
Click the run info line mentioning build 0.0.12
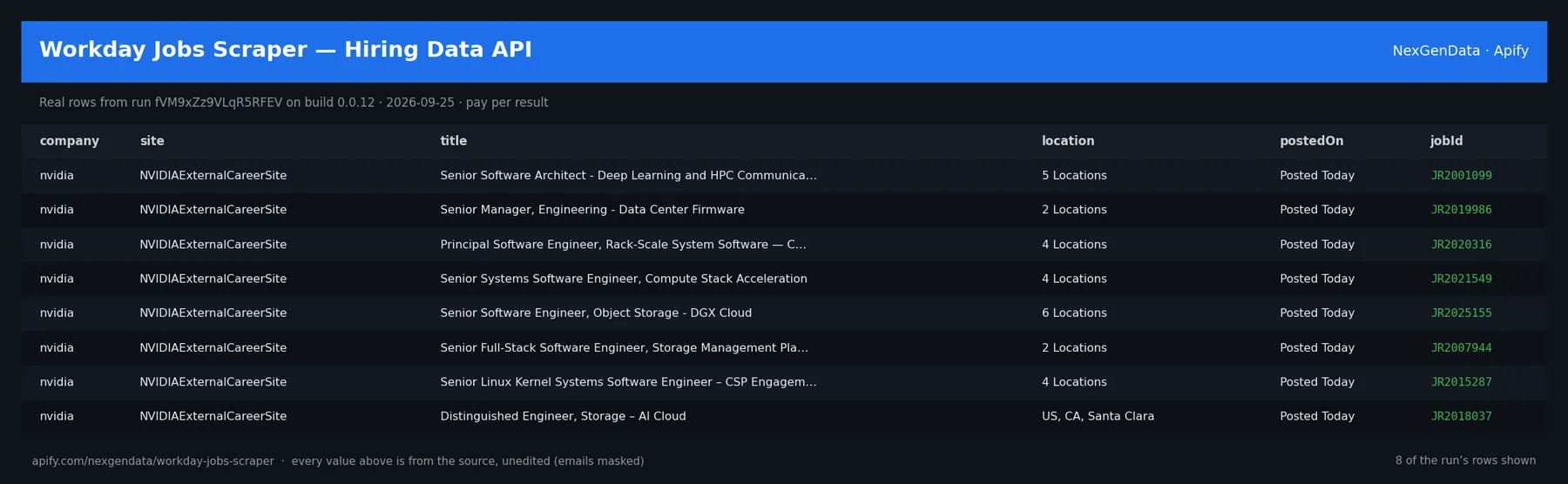coord(294,103)
